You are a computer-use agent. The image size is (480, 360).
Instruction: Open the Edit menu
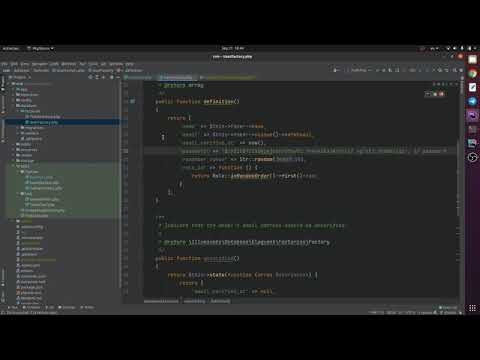click(14, 64)
